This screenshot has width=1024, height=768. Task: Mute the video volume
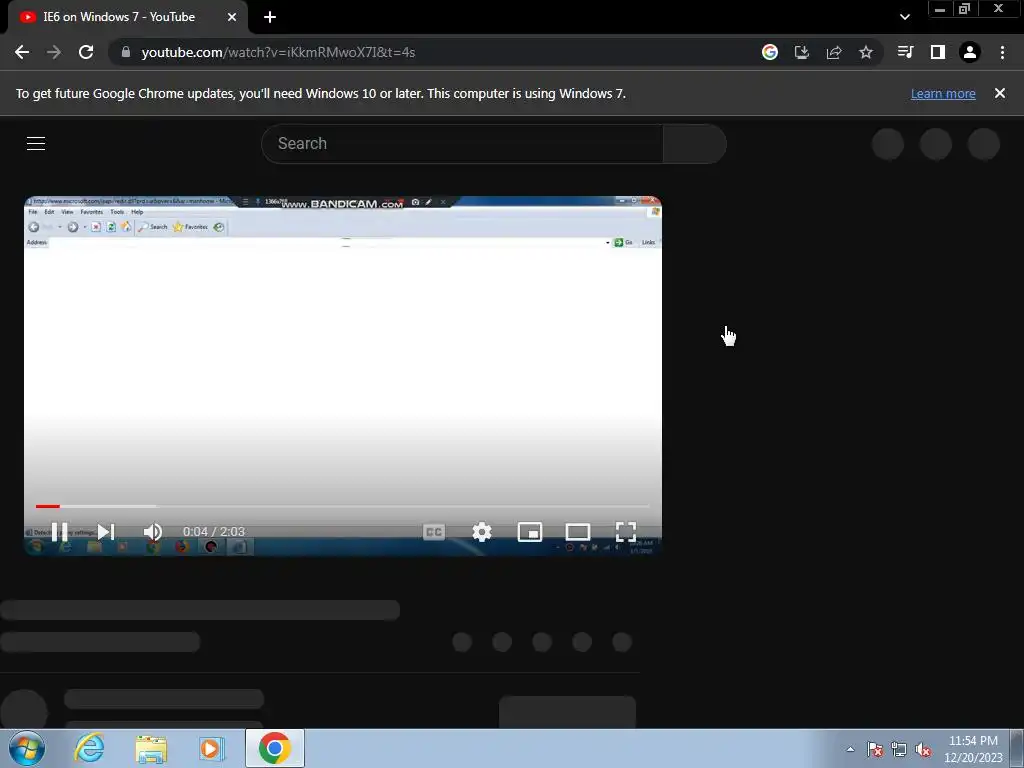[x=153, y=532]
